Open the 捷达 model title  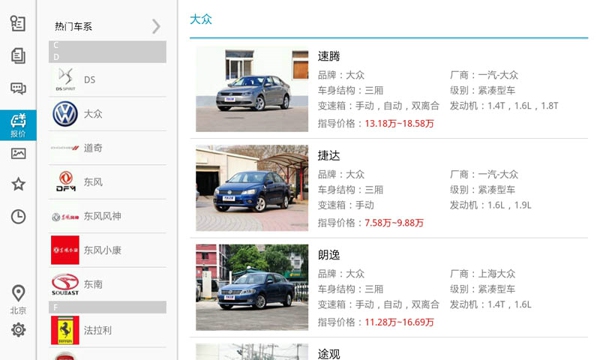coord(329,156)
